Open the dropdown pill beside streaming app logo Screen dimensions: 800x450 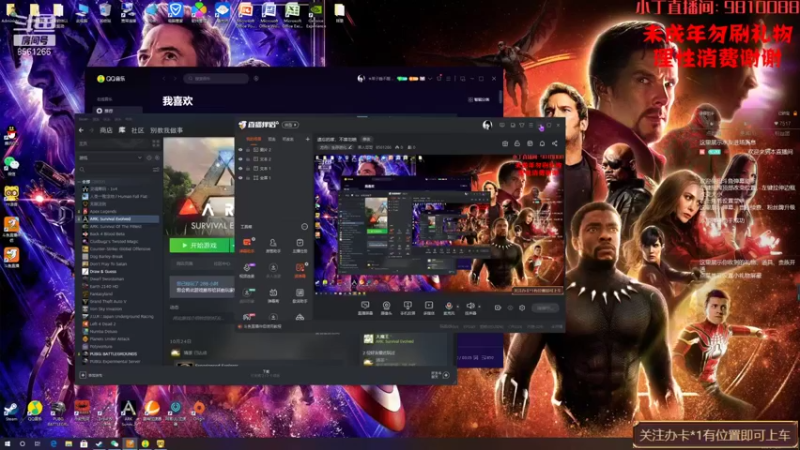290,125
